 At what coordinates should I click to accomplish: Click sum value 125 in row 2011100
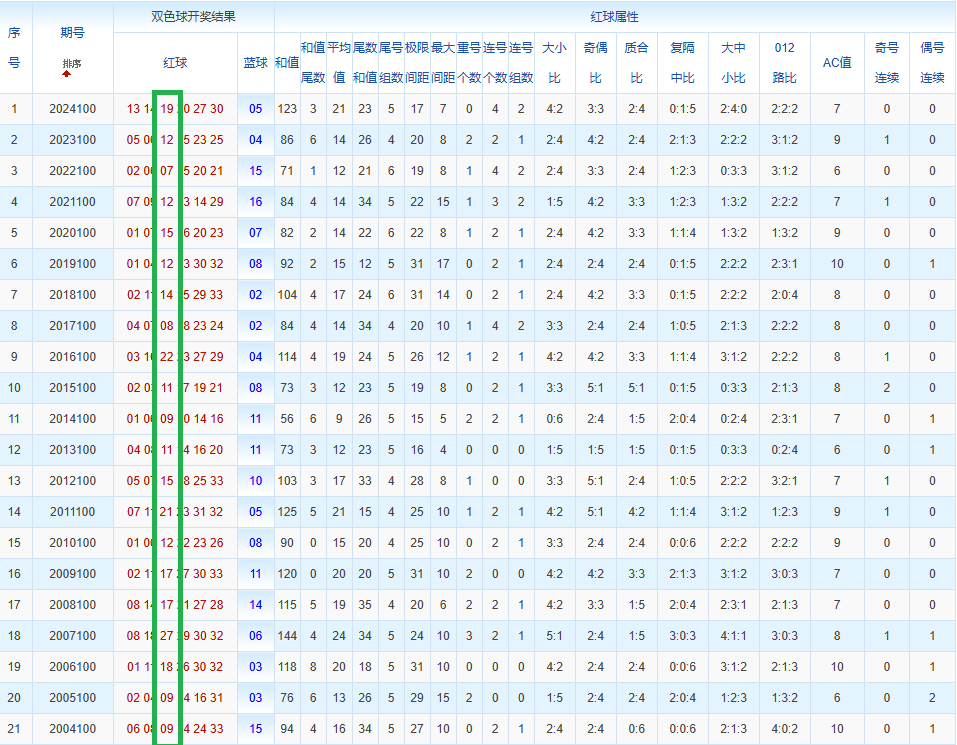pos(287,512)
